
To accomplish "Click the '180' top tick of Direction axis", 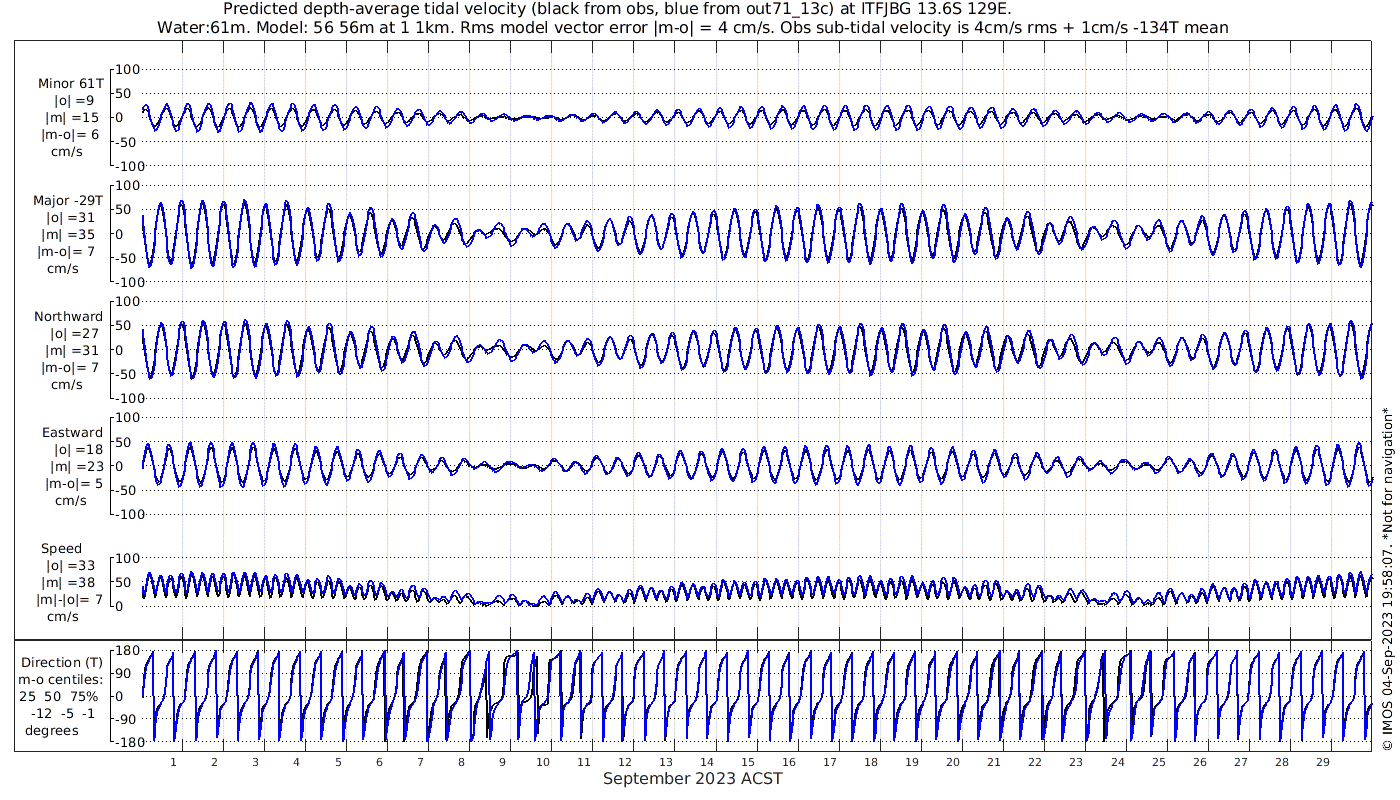I will 126,651.
